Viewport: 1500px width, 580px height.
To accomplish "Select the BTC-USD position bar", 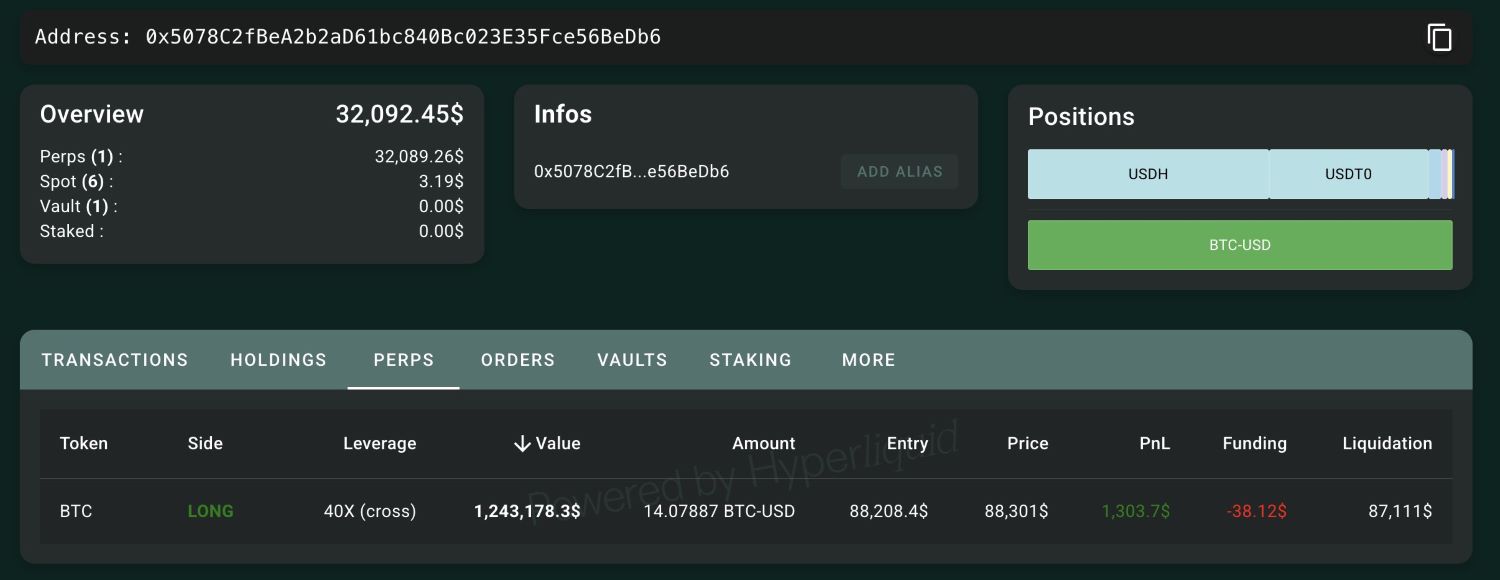I will coord(1240,245).
